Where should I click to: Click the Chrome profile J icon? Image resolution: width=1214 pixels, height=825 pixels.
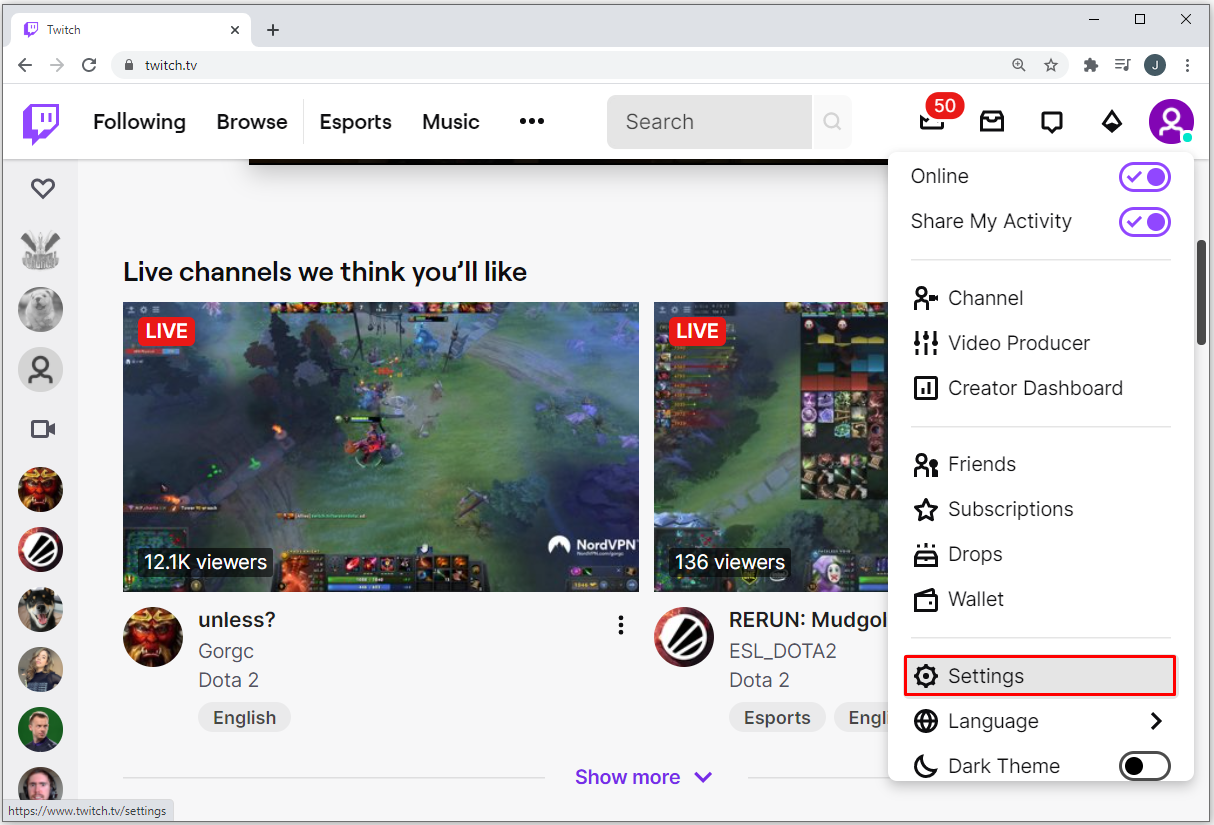(x=1155, y=65)
